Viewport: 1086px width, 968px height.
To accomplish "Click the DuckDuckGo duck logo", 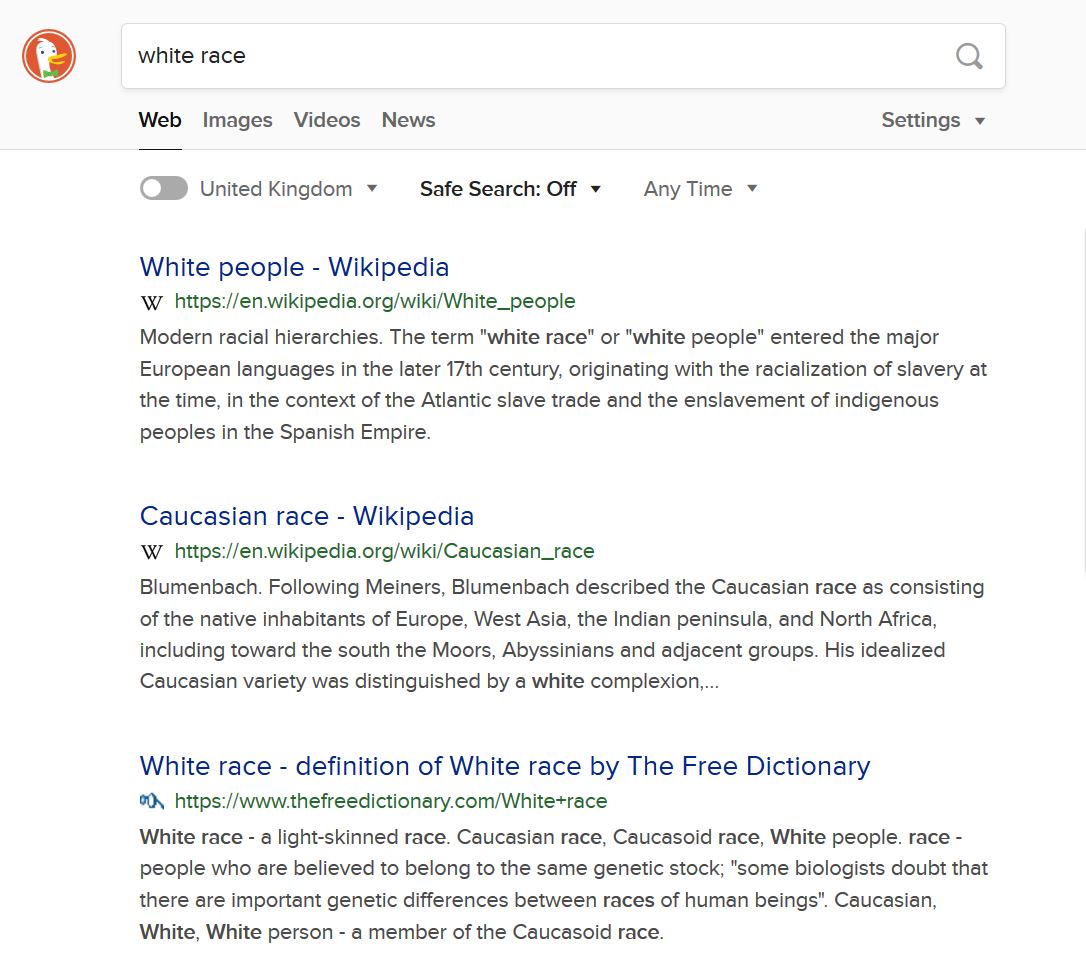I will 49,56.
